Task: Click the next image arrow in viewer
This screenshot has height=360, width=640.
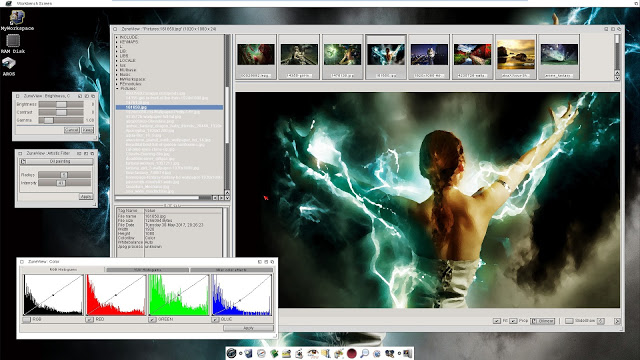Action: (x=617, y=321)
